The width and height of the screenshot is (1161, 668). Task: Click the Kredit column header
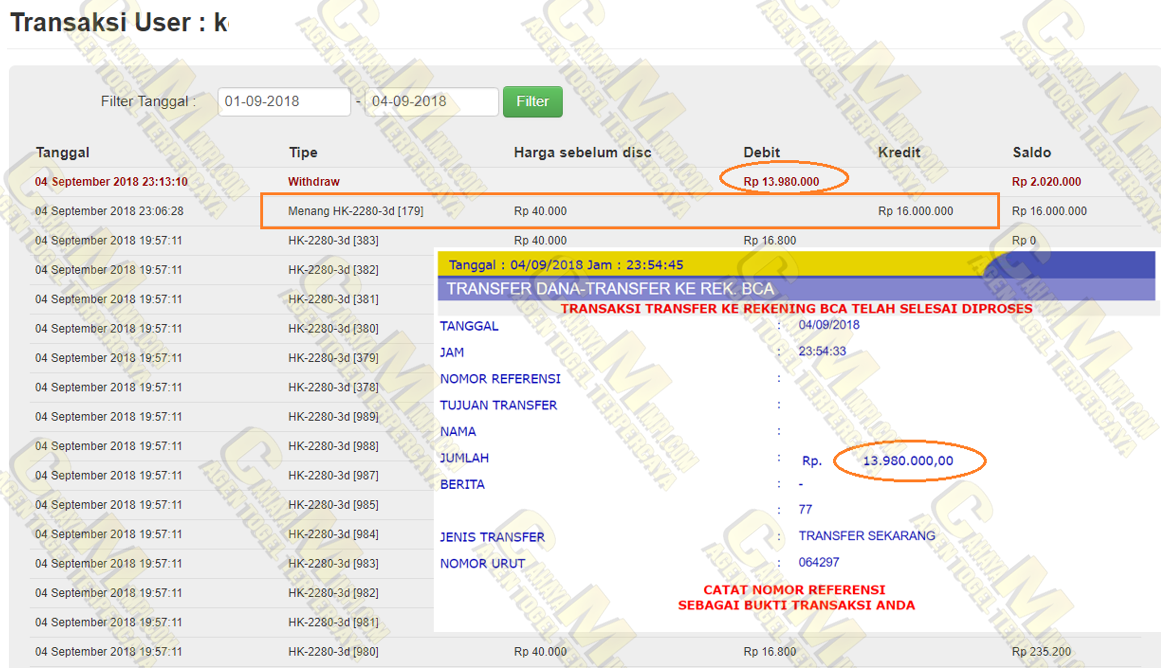899,152
